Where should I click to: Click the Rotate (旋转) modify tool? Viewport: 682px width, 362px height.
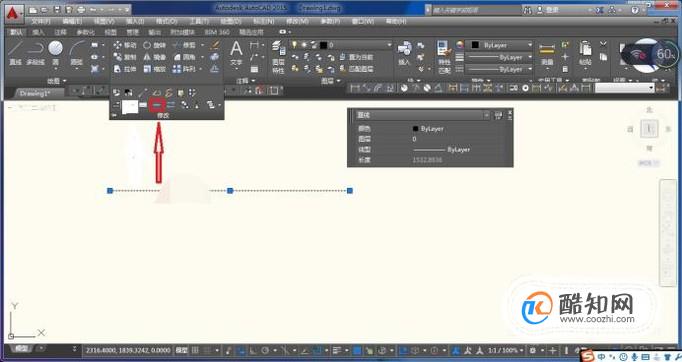pos(154,45)
